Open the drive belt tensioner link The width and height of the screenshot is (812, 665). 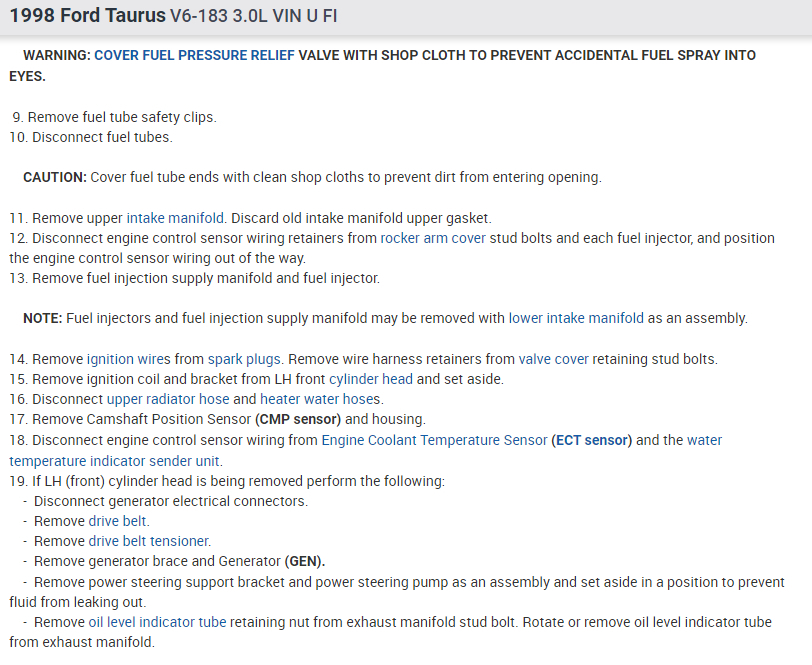click(149, 541)
